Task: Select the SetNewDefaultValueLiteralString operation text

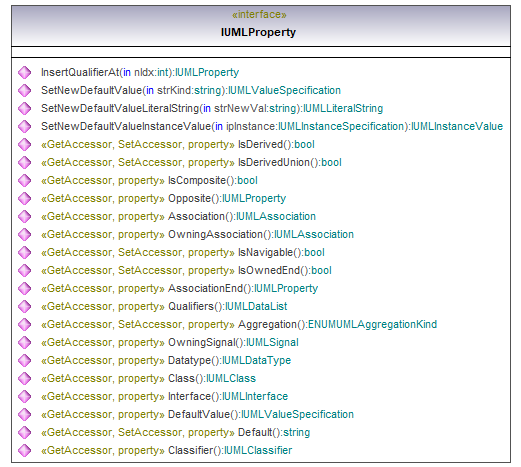Action: coord(212,108)
